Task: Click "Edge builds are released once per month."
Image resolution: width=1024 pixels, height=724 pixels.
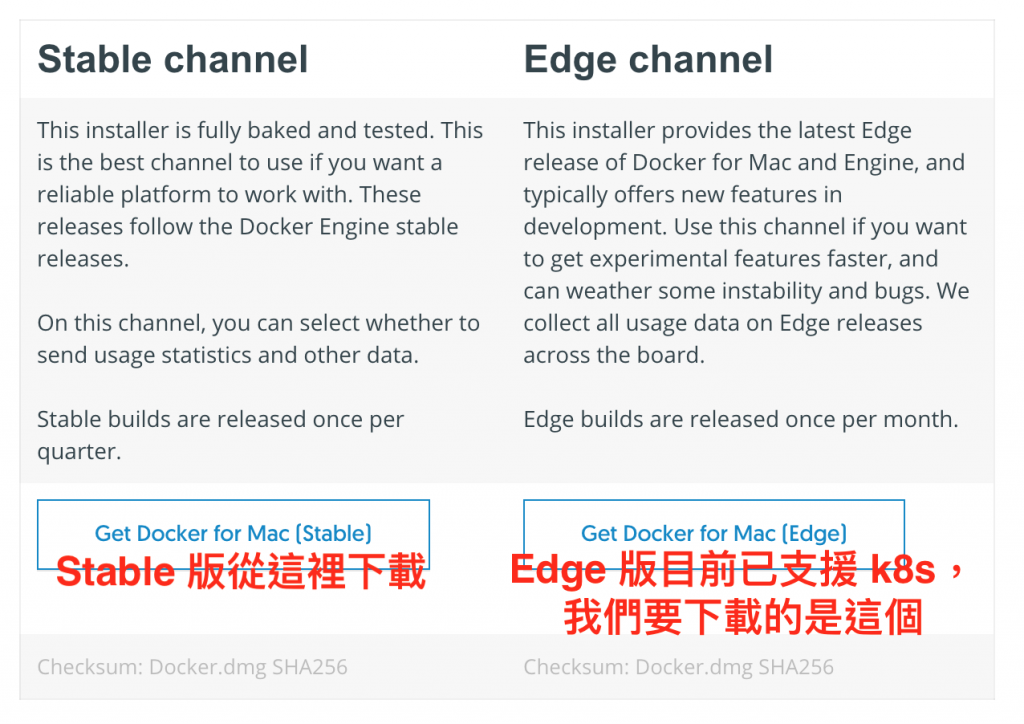Action: click(741, 419)
